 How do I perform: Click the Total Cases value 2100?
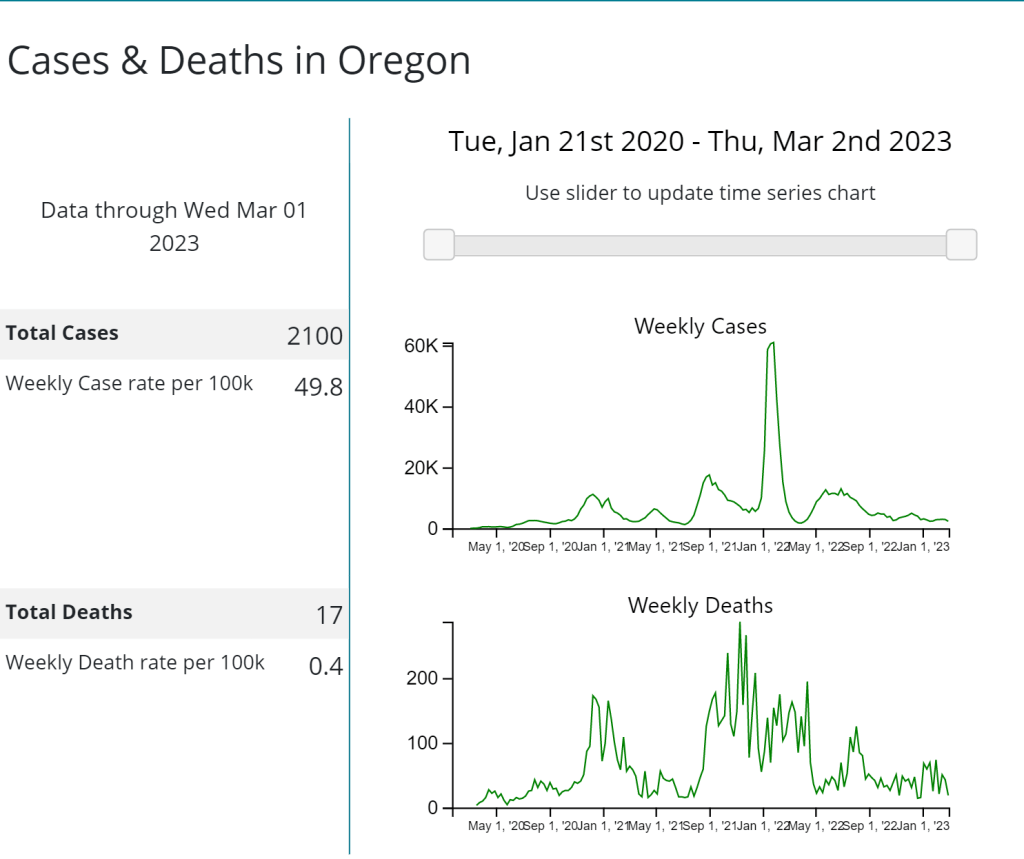click(315, 336)
